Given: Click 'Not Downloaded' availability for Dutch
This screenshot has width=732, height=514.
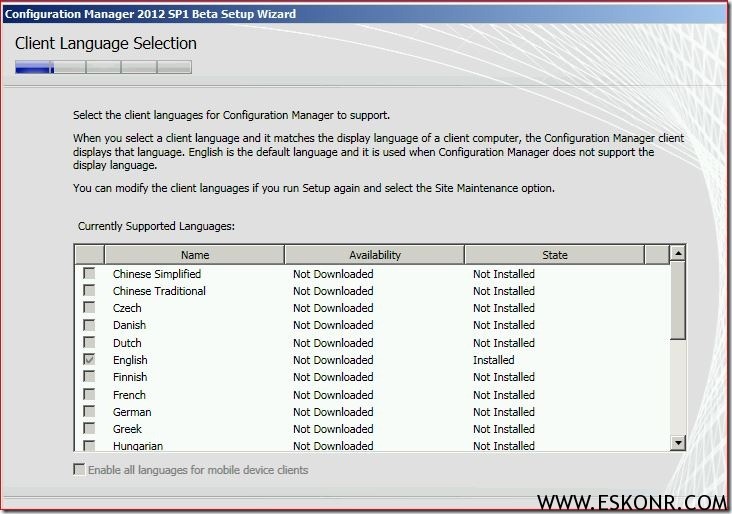Looking at the screenshot, I should [x=333, y=343].
